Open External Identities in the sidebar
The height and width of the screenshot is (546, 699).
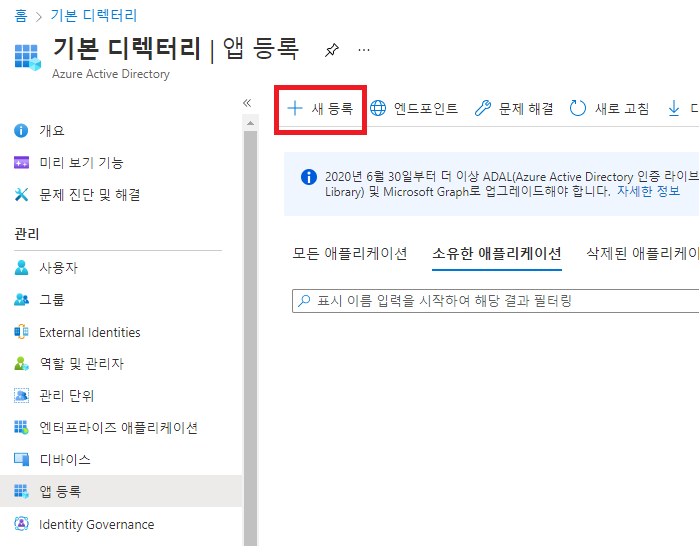[89, 332]
